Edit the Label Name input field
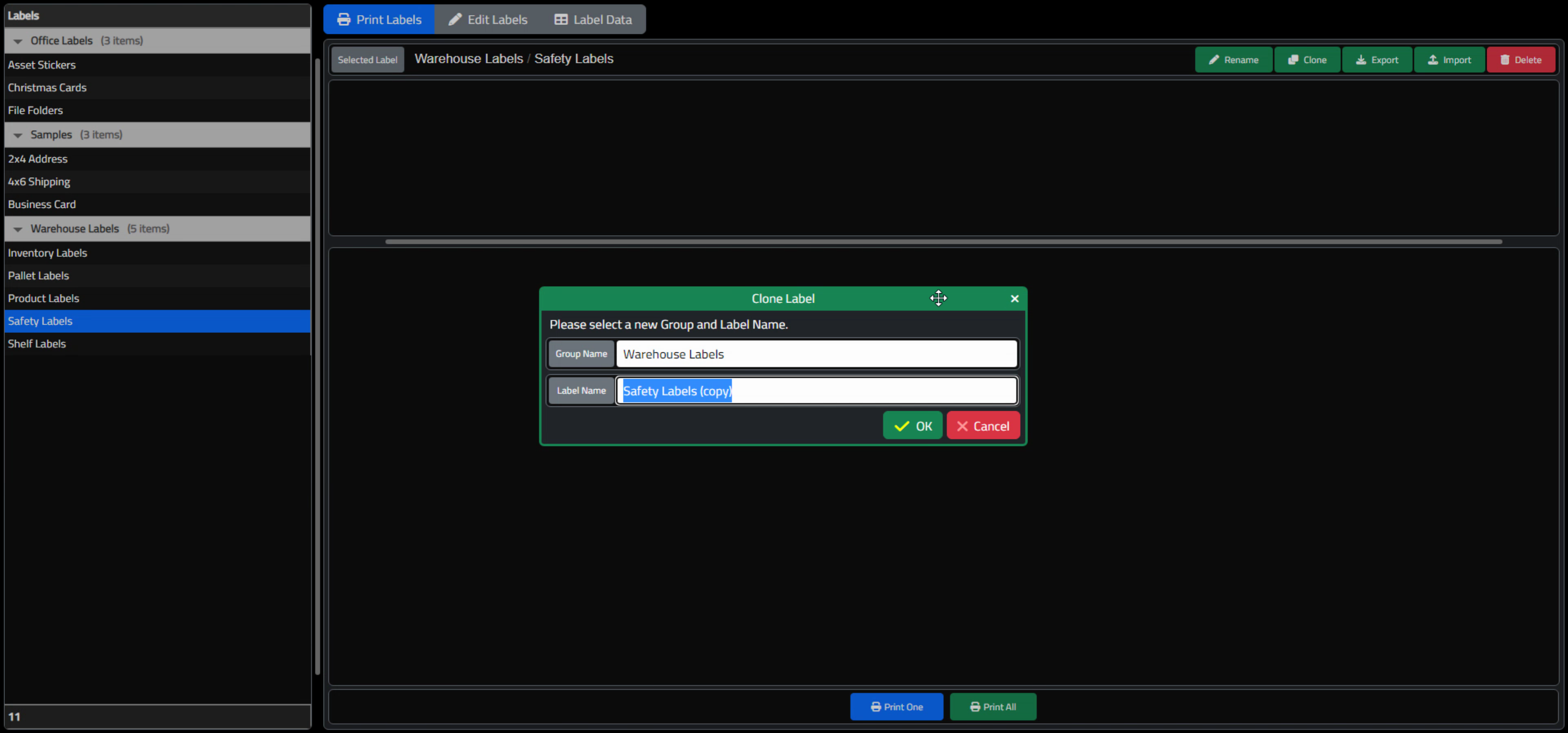This screenshot has width=1568, height=733. click(x=816, y=390)
